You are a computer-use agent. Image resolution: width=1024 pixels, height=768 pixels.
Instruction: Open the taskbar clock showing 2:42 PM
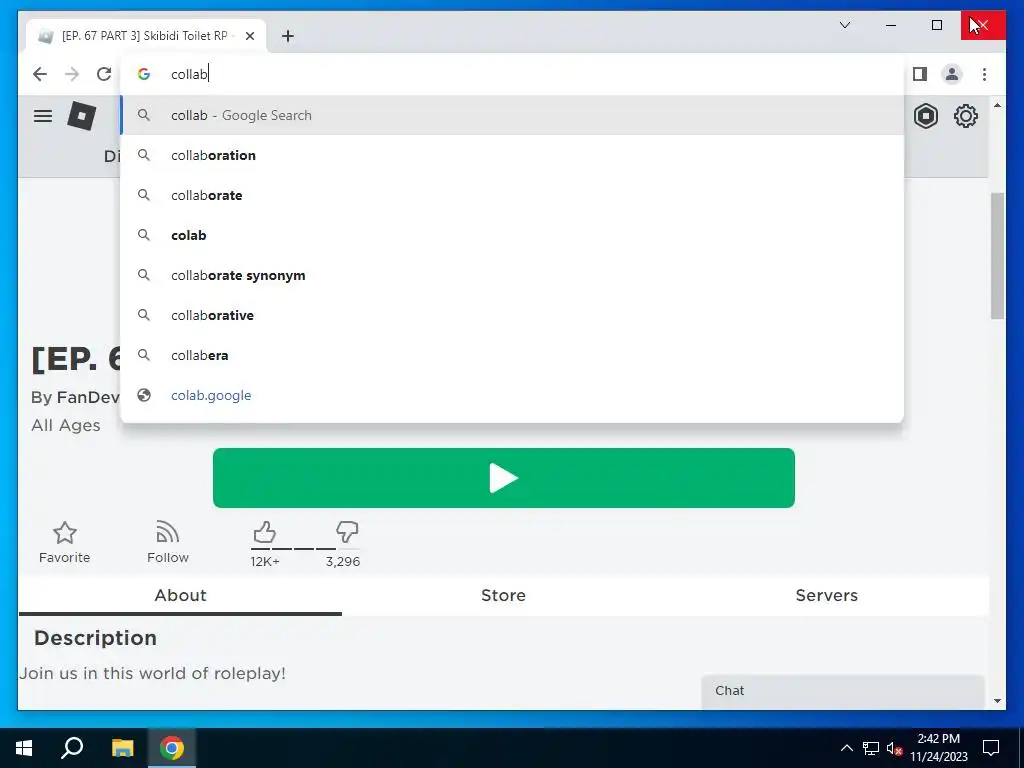point(938,748)
